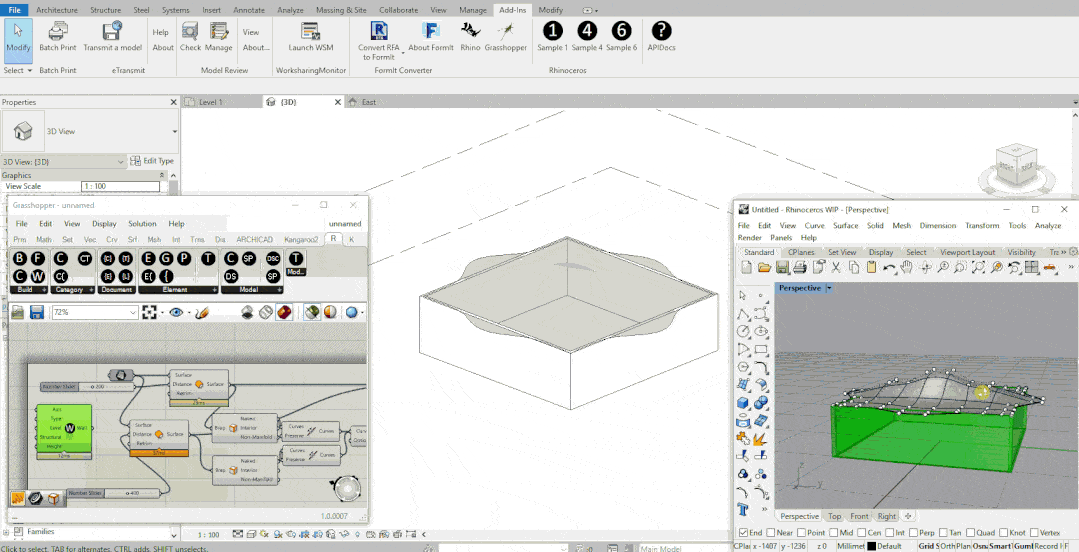Click the W Wall component icon in Build group
The width and height of the screenshot is (1079, 552).
click(x=38, y=276)
